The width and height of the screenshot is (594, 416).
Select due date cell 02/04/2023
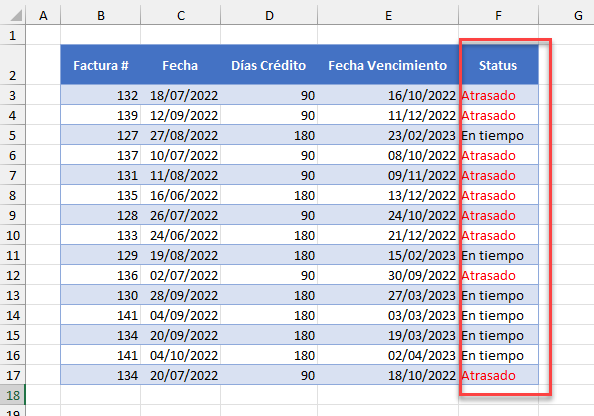(388, 355)
